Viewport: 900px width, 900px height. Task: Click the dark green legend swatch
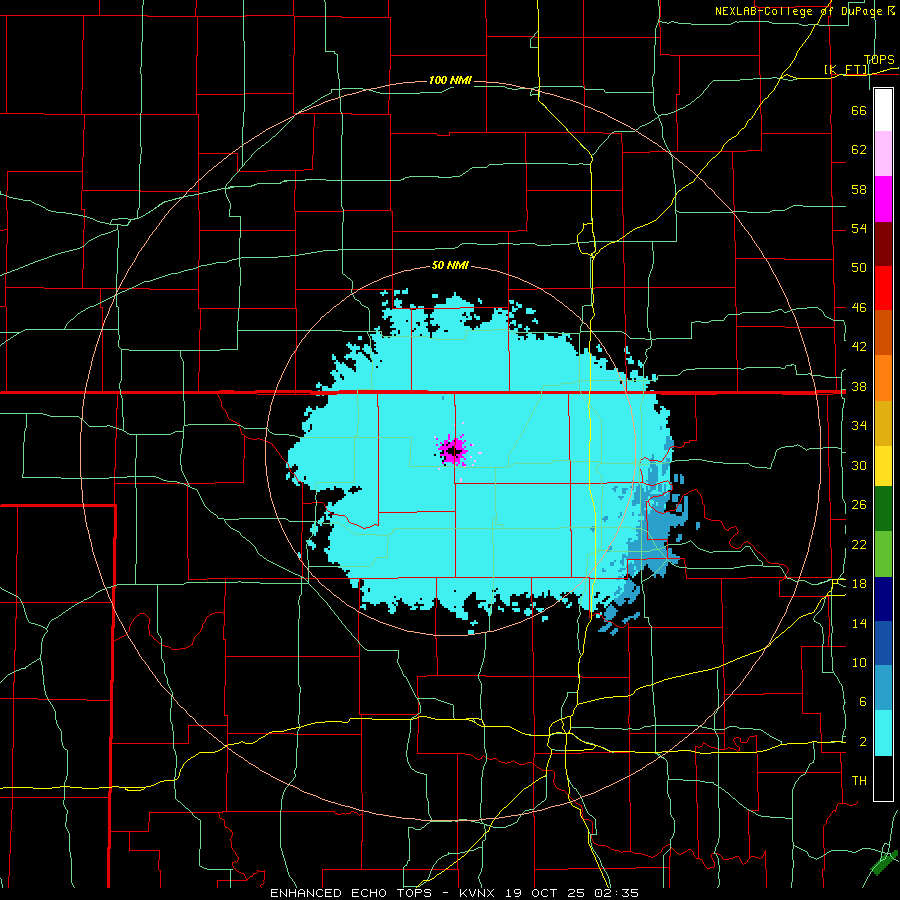[x=883, y=509]
